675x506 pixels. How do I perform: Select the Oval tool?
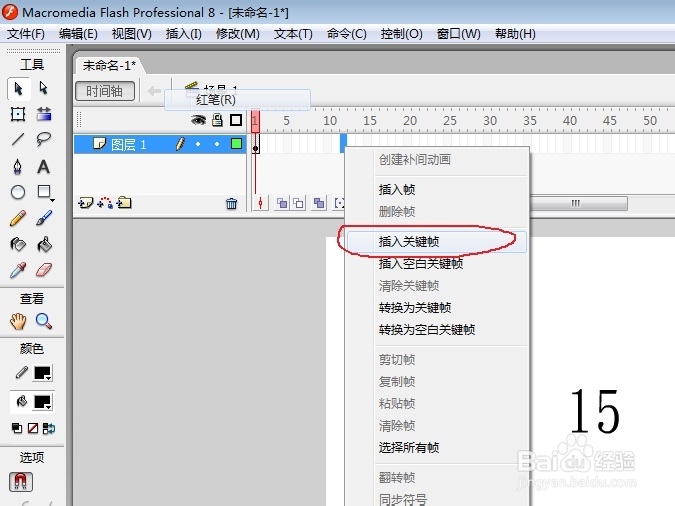(x=18, y=192)
